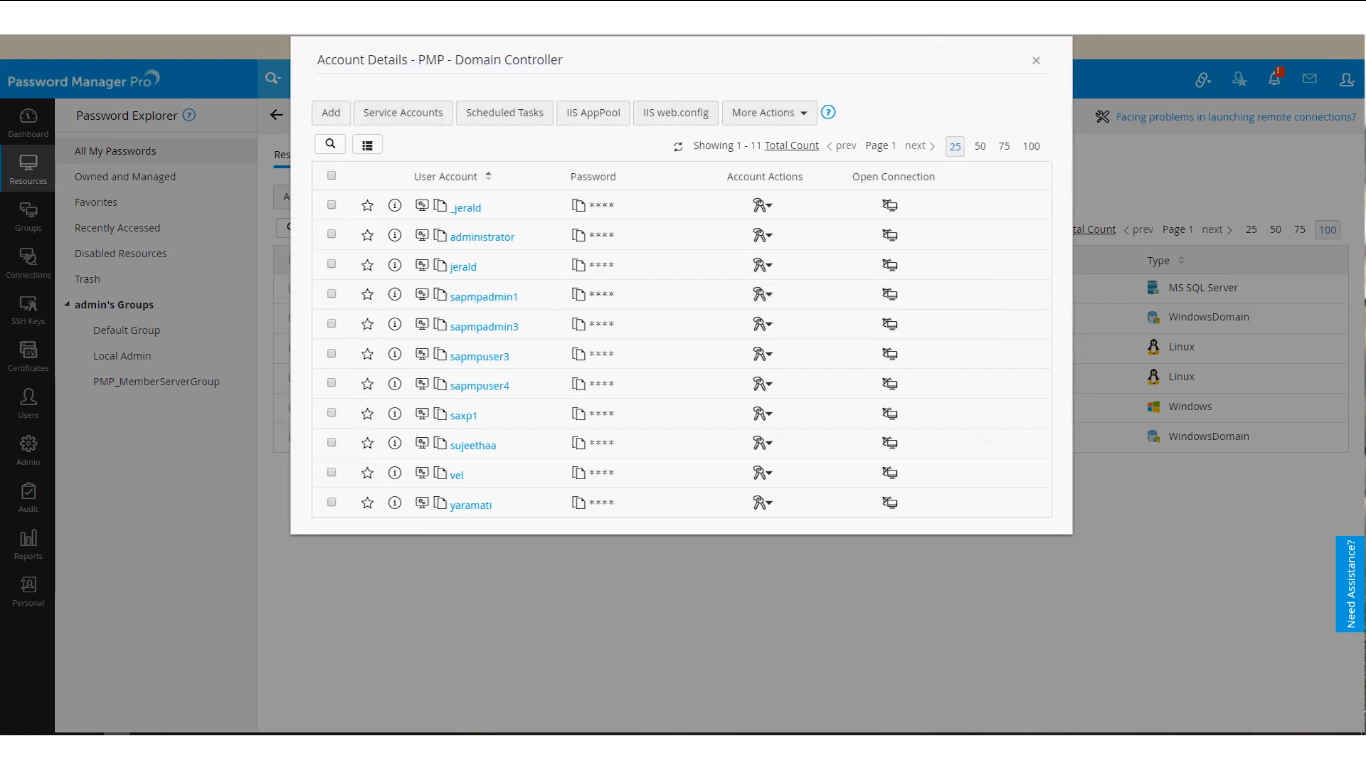Viewport: 1366px width, 768px height.
Task: Select Favorites in explorer
Action: pos(96,202)
